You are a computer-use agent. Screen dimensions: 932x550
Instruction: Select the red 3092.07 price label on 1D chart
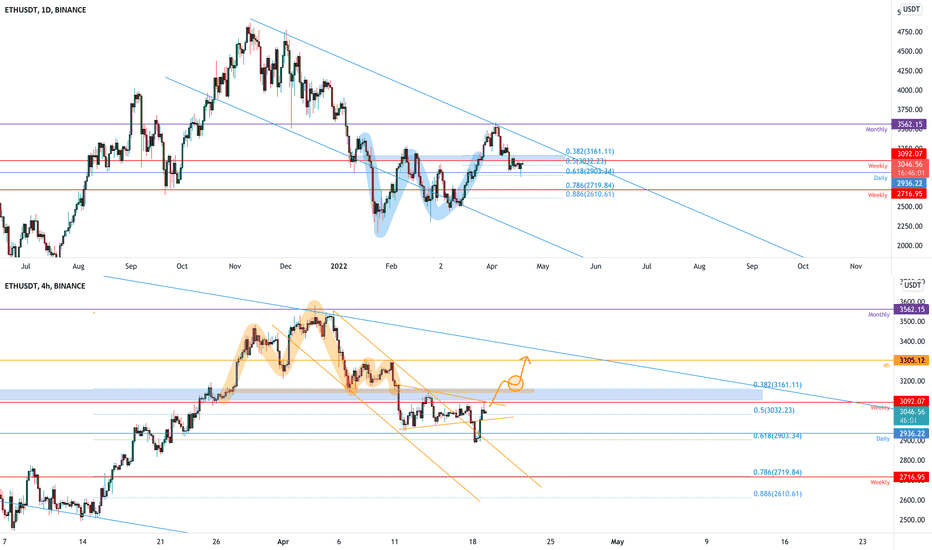pyautogui.click(x=909, y=154)
